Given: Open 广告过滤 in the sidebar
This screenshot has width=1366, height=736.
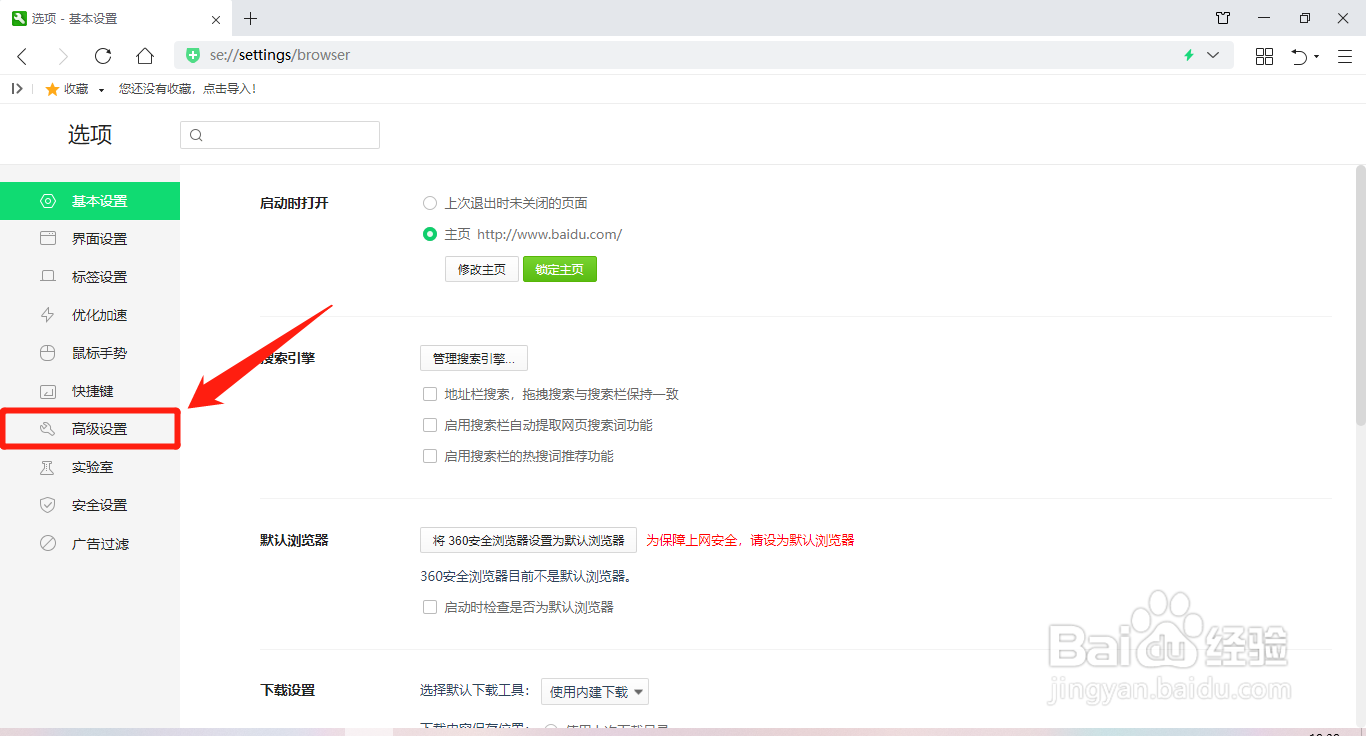Looking at the screenshot, I should tap(90, 544).
